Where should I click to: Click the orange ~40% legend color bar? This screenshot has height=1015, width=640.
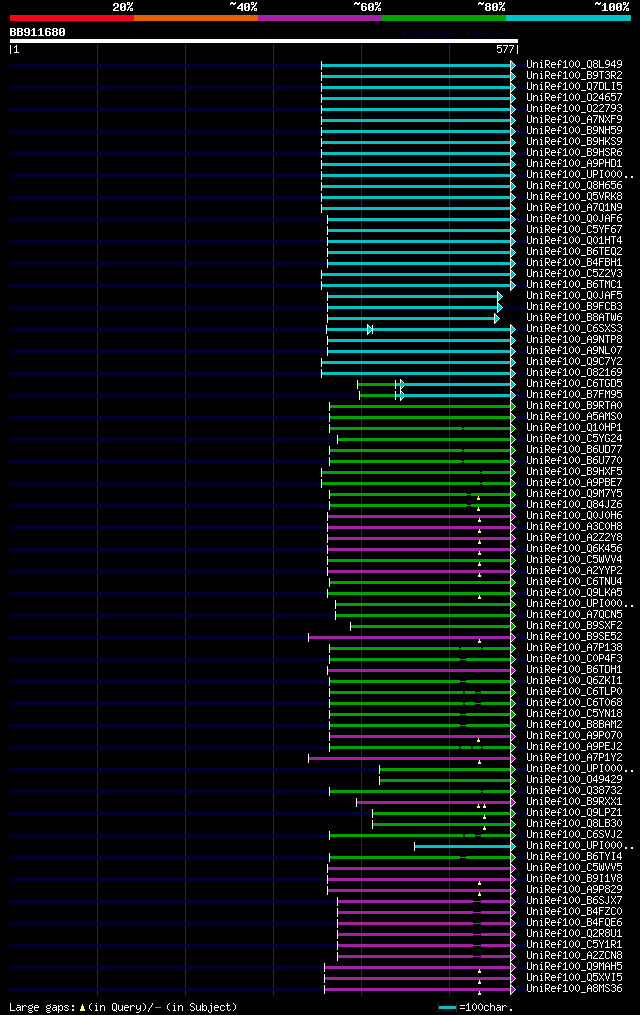coord(196,18)
